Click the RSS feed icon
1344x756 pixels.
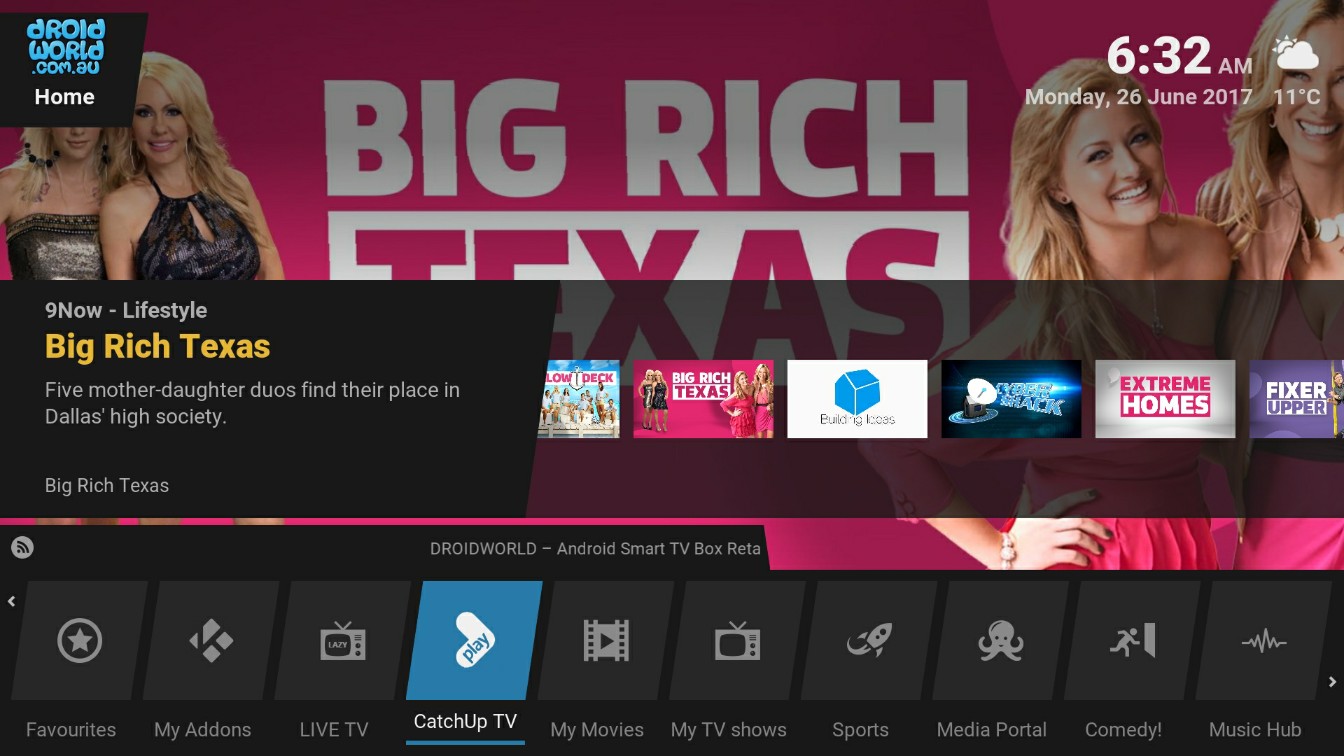[22, 548]
